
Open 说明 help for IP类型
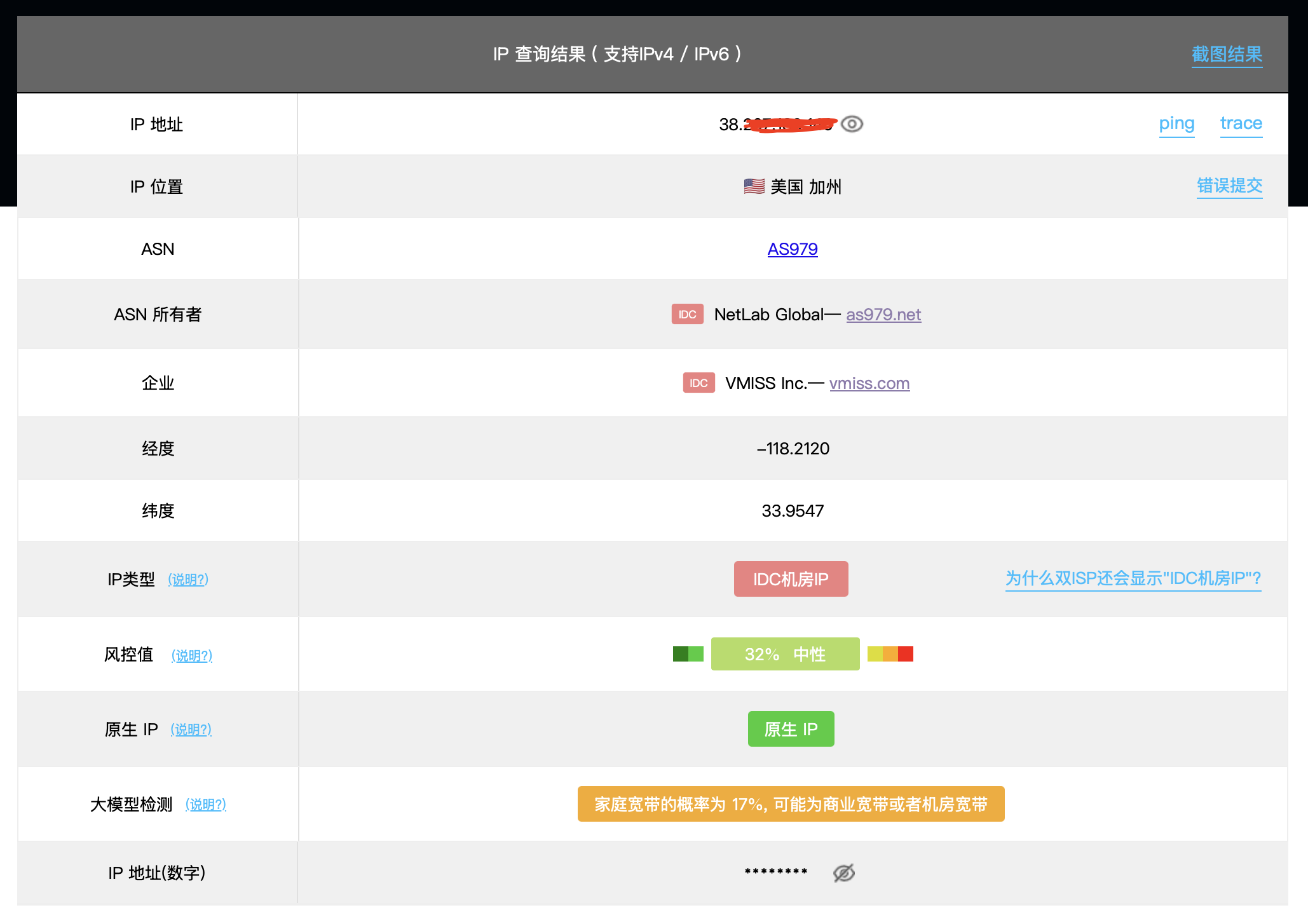(x=188, y=580)
